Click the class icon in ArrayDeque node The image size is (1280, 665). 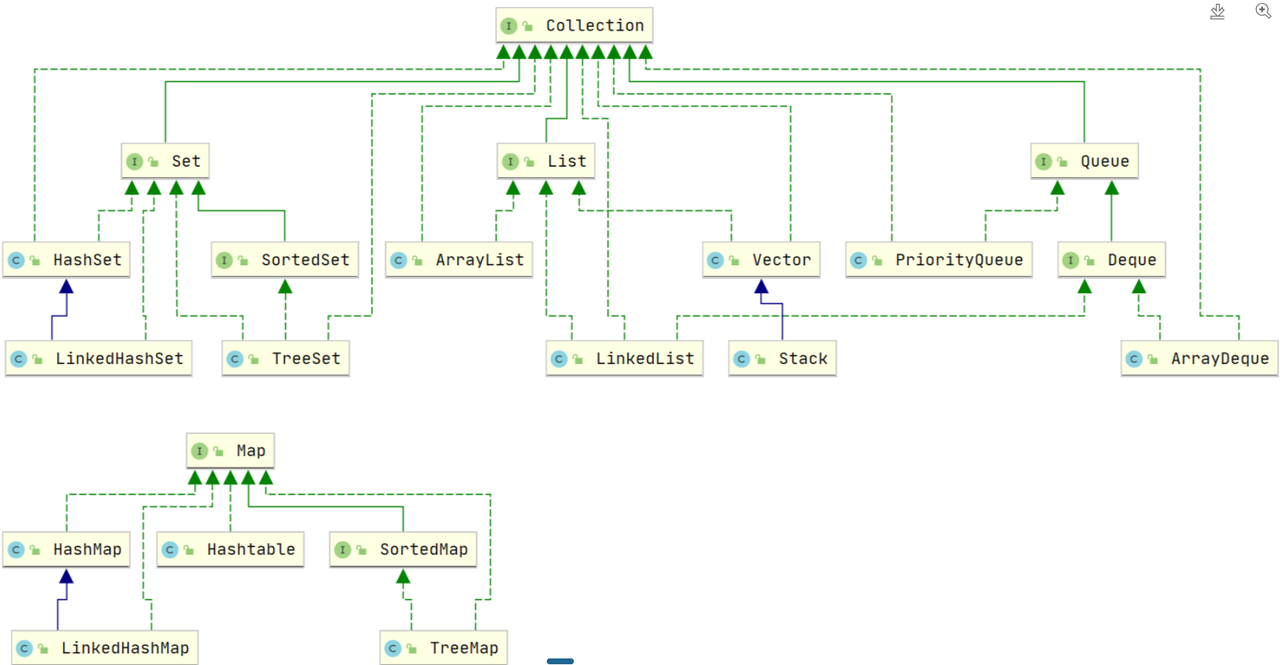coord(1134,359)
